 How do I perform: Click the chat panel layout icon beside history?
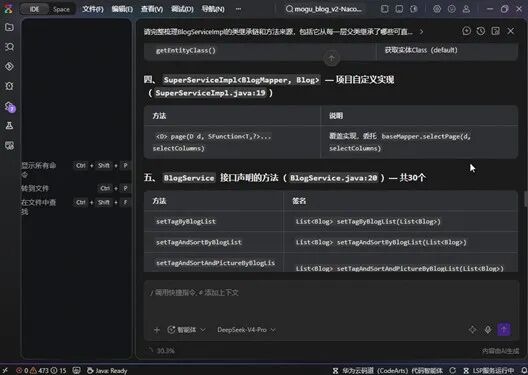tap(496, 31)
